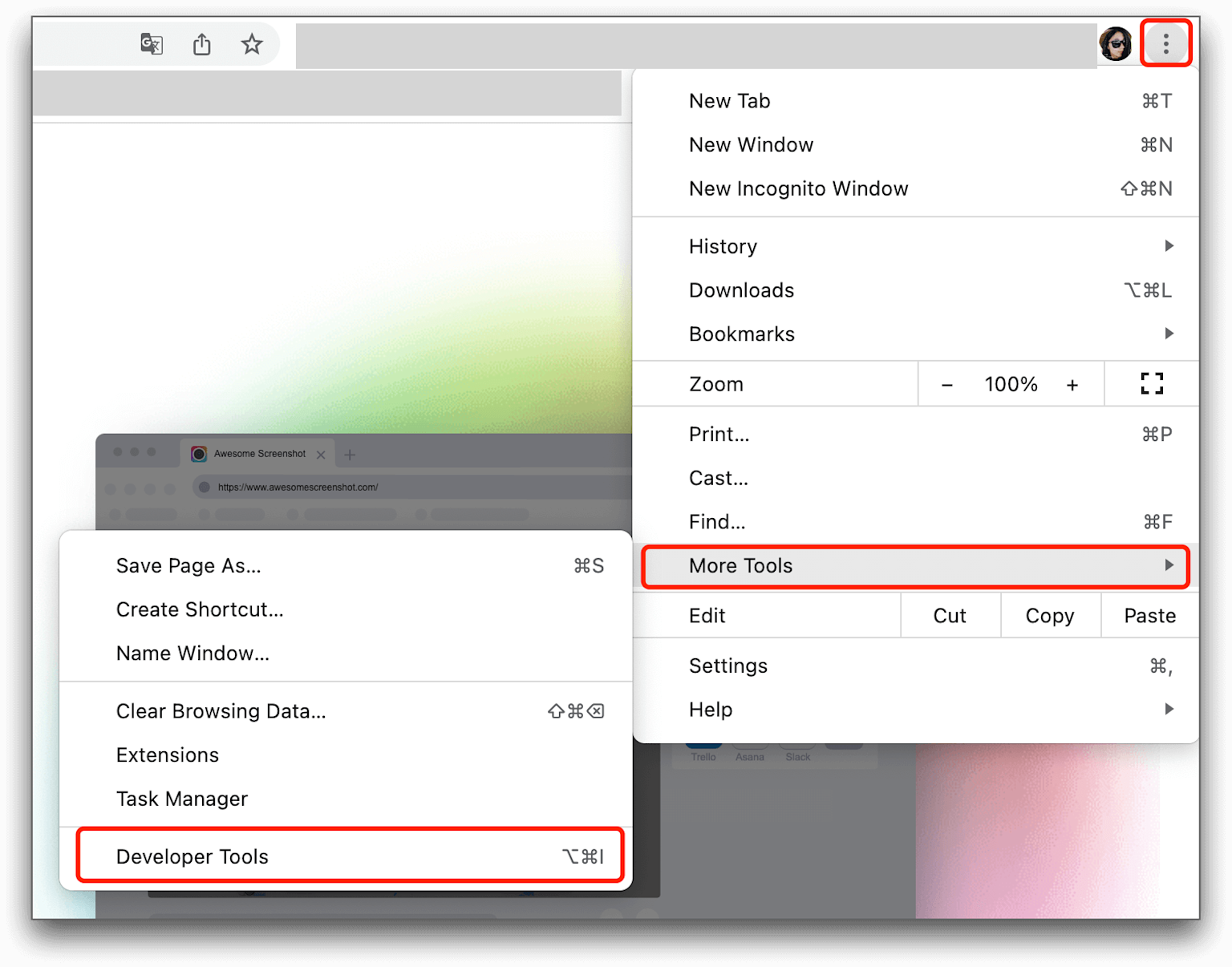Click the Copy button in the Edit row
Image resolution: width=1232 pixels, height=967 pixels.
click(x=1049, y=616)
